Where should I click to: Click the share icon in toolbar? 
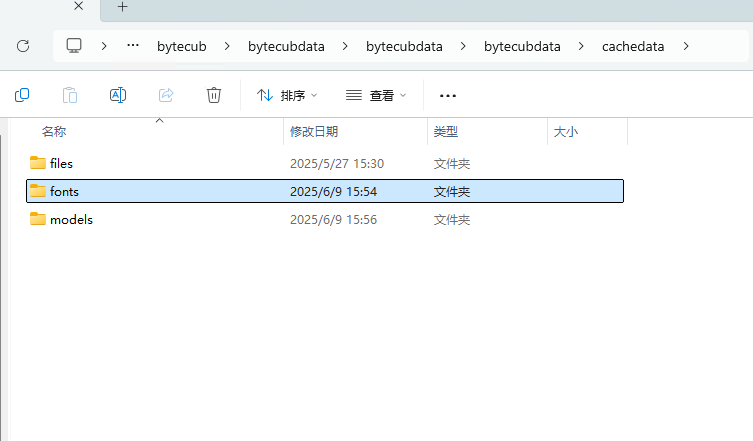click(x=166, y=95)
